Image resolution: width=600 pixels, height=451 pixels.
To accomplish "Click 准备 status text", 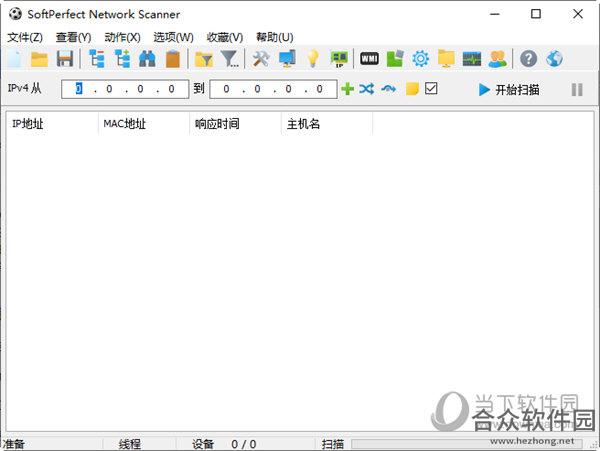I will coord(13,444).
